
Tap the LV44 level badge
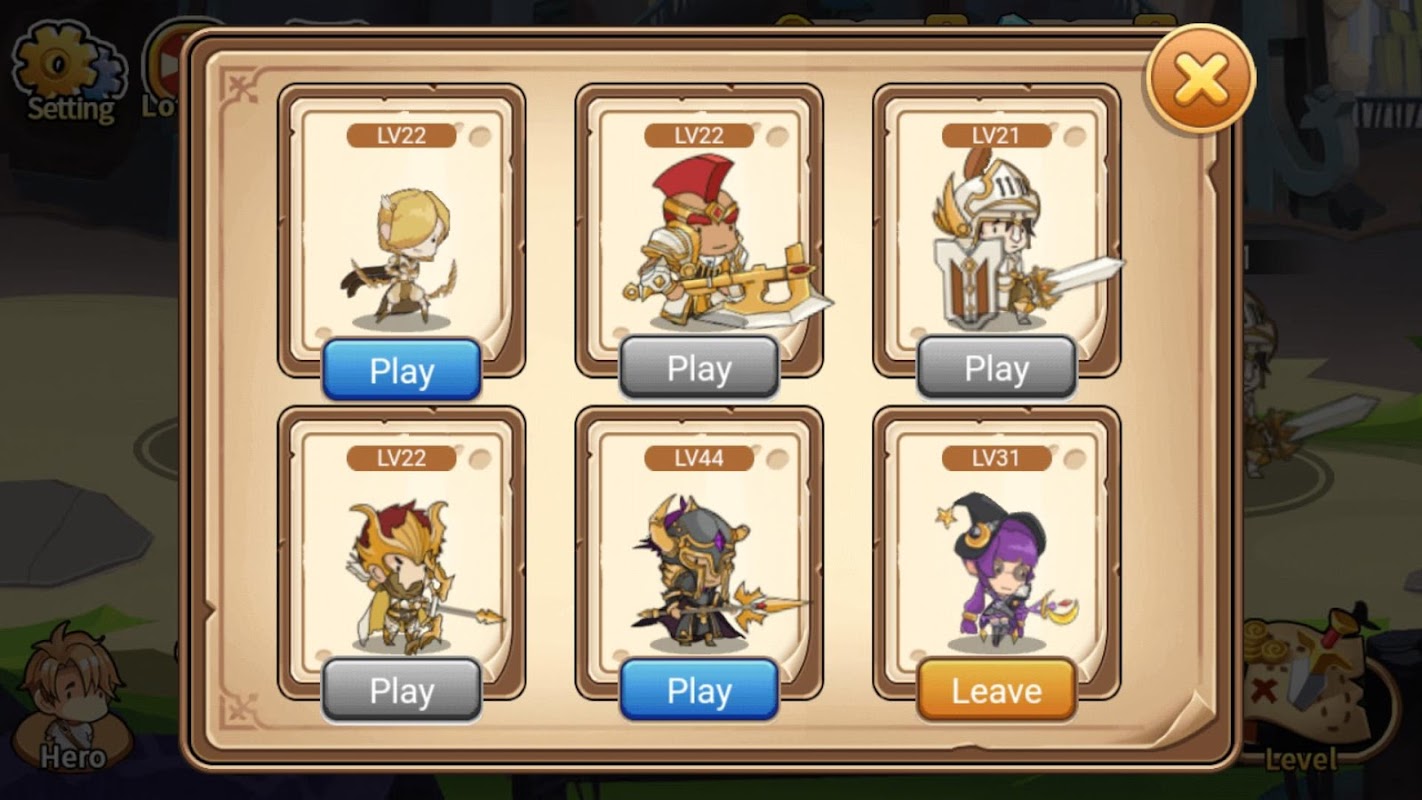tap(699, 458)
